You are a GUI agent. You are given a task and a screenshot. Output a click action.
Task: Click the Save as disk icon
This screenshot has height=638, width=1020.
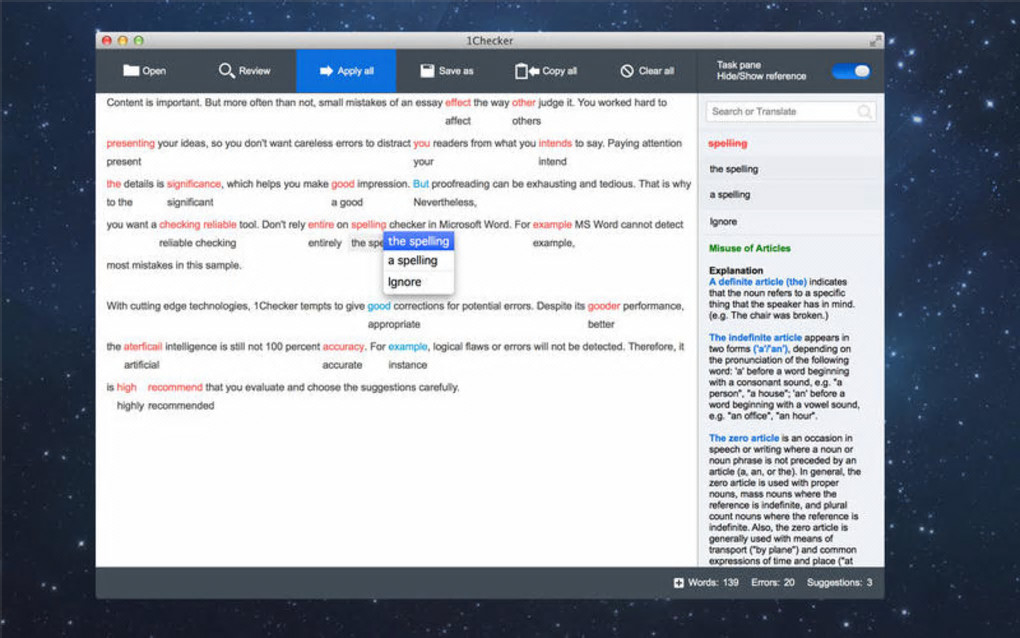[427, 70]
